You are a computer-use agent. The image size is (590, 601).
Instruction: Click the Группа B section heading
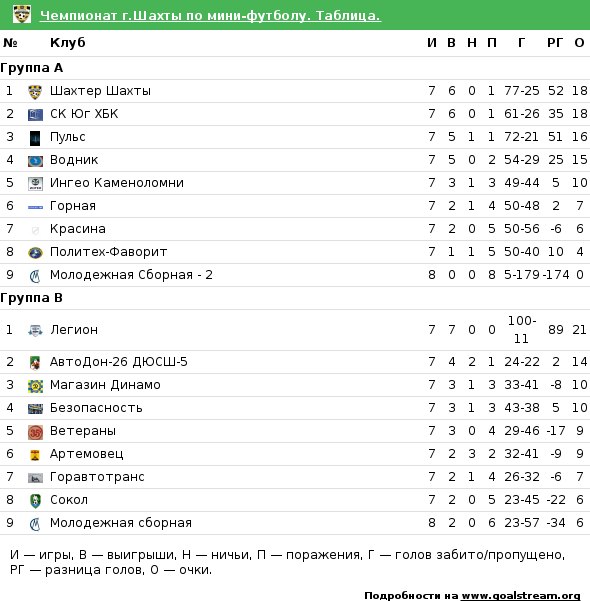[x=31, y=298]
